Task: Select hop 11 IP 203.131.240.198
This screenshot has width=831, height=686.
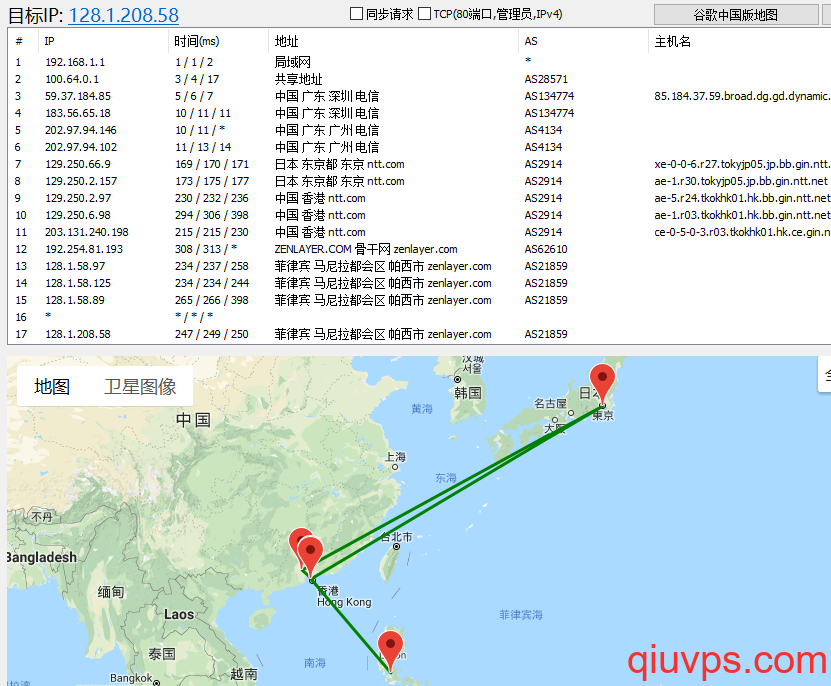Action: pyautogui.click(x=87, y=232)
